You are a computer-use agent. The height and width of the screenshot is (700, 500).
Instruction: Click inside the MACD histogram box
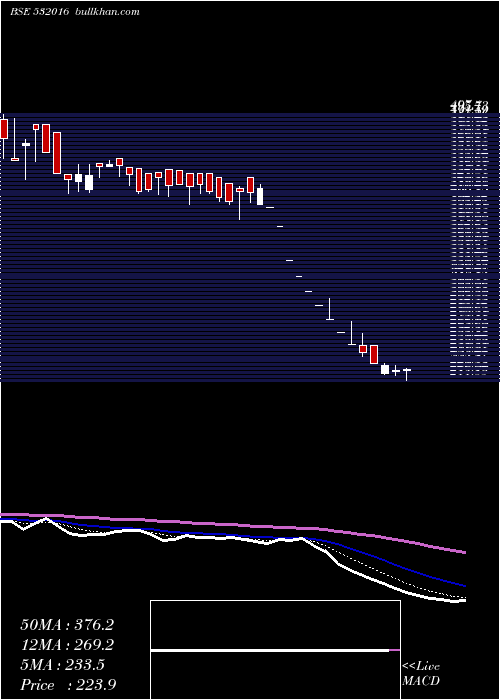tap(275, 650)
